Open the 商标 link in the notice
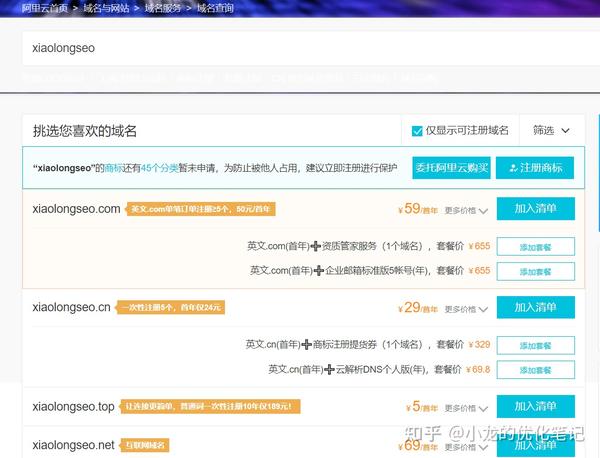 [x=113, y=168]
